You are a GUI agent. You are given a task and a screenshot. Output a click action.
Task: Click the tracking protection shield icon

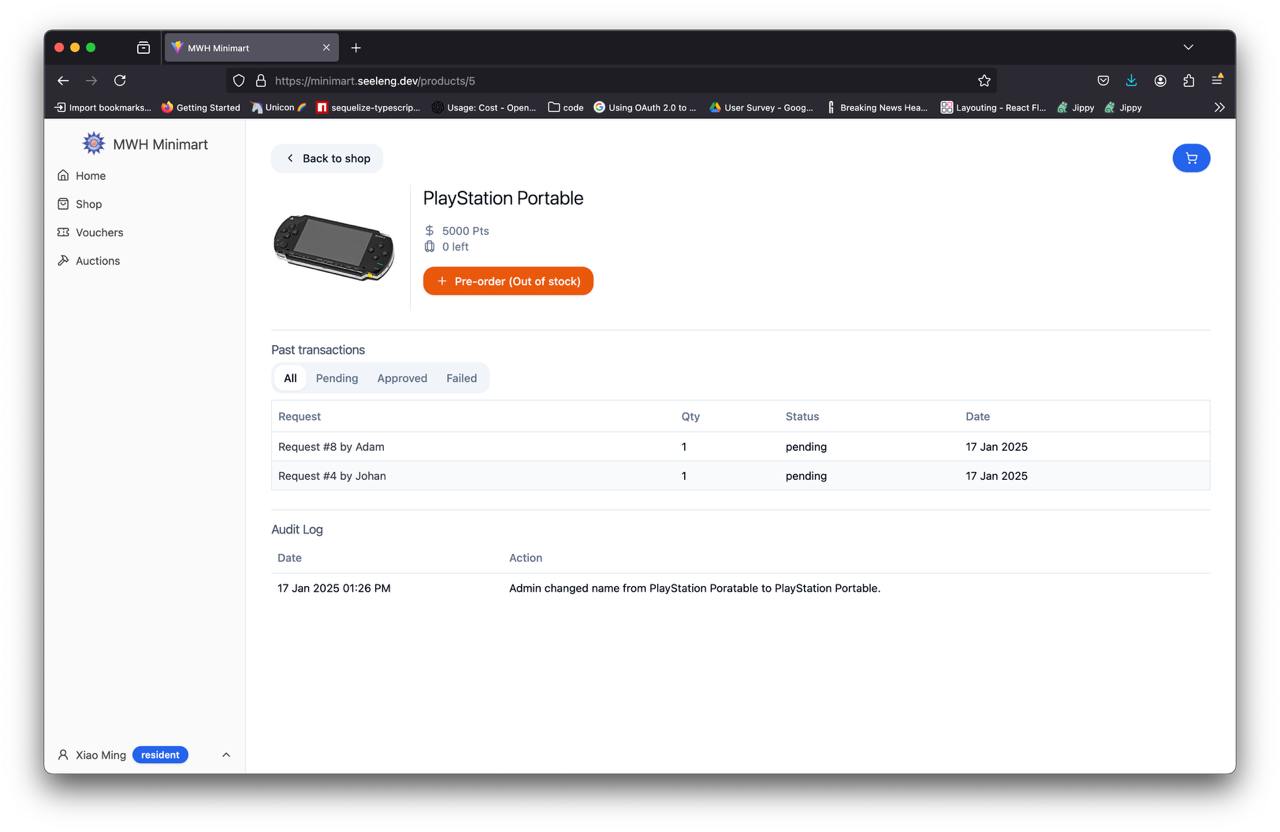(x=238, y=80)
